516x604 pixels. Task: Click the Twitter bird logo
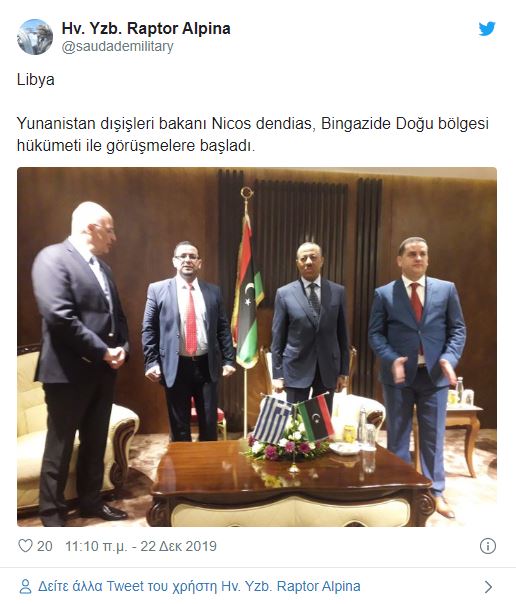click(487, 29)
